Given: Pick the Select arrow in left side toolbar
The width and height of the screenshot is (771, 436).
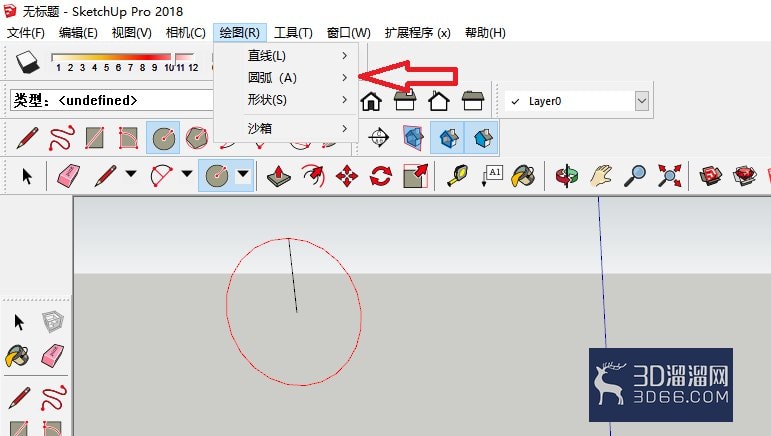Looking at the screenshot, I should tap(19, 322).
